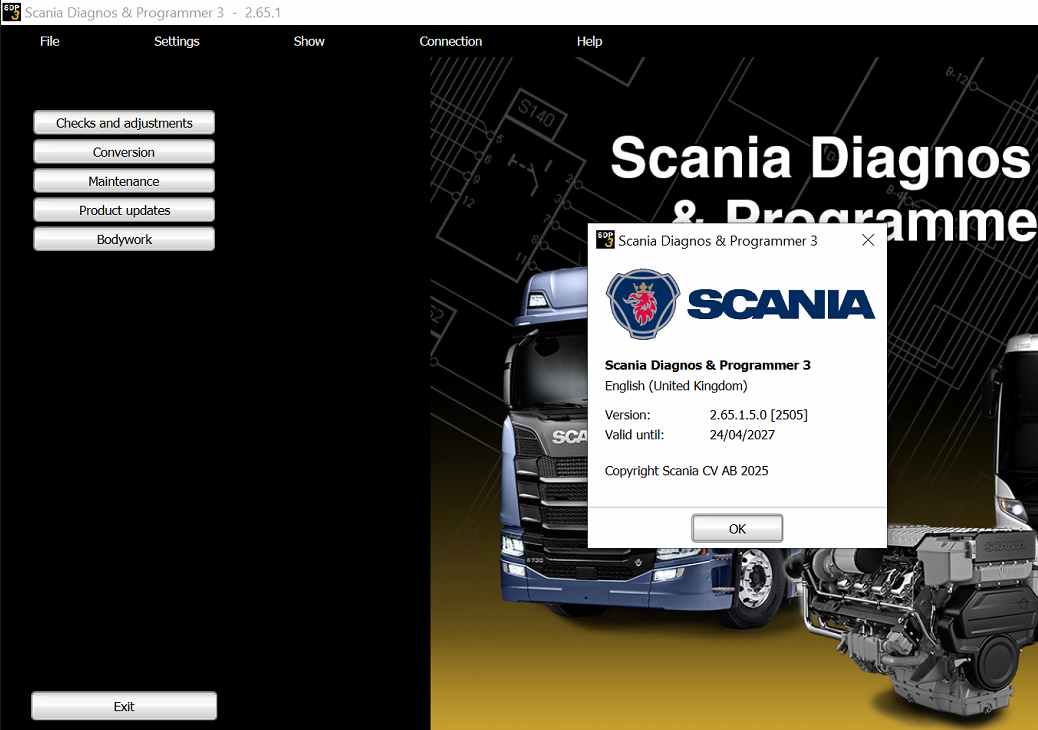Go to Maintenance
The image size is (1038, 730).
(x=124, y=181)
